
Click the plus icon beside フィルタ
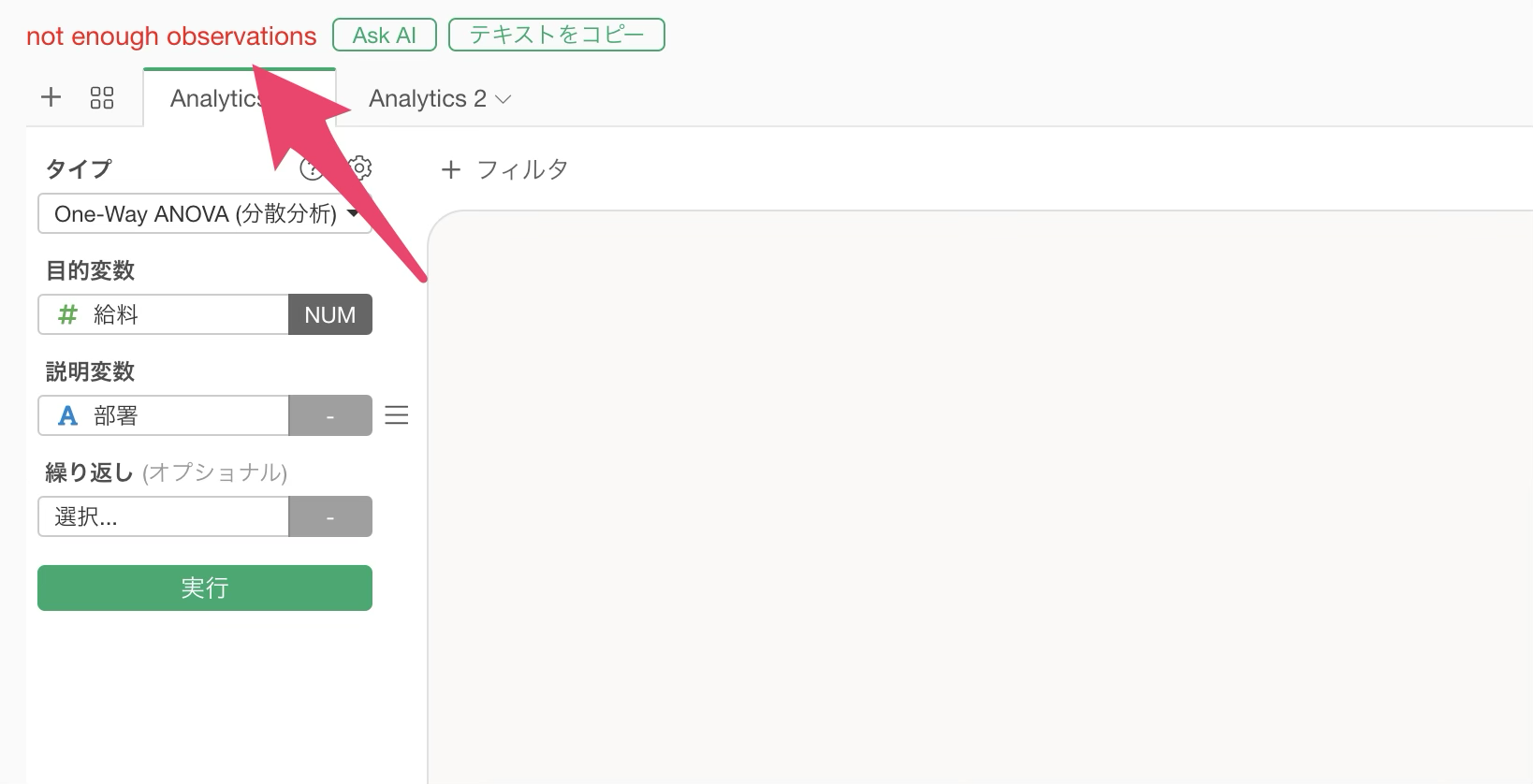tap(451, 169)
